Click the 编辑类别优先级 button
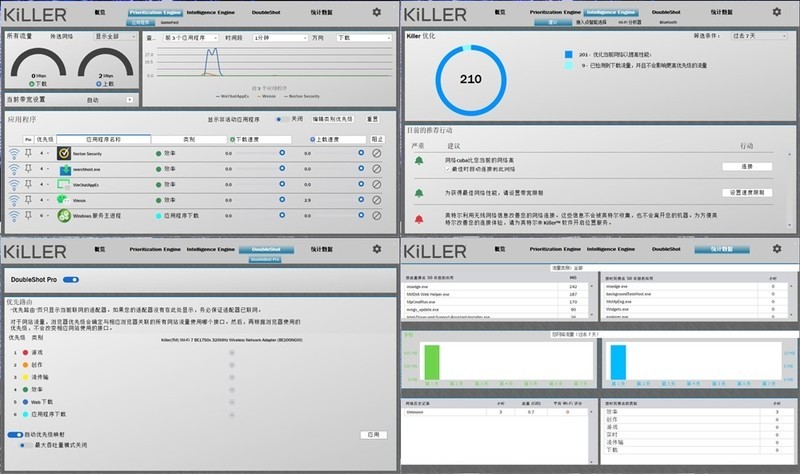The width and height of the screenshot is (800, 474). click(x=333, y=119)
